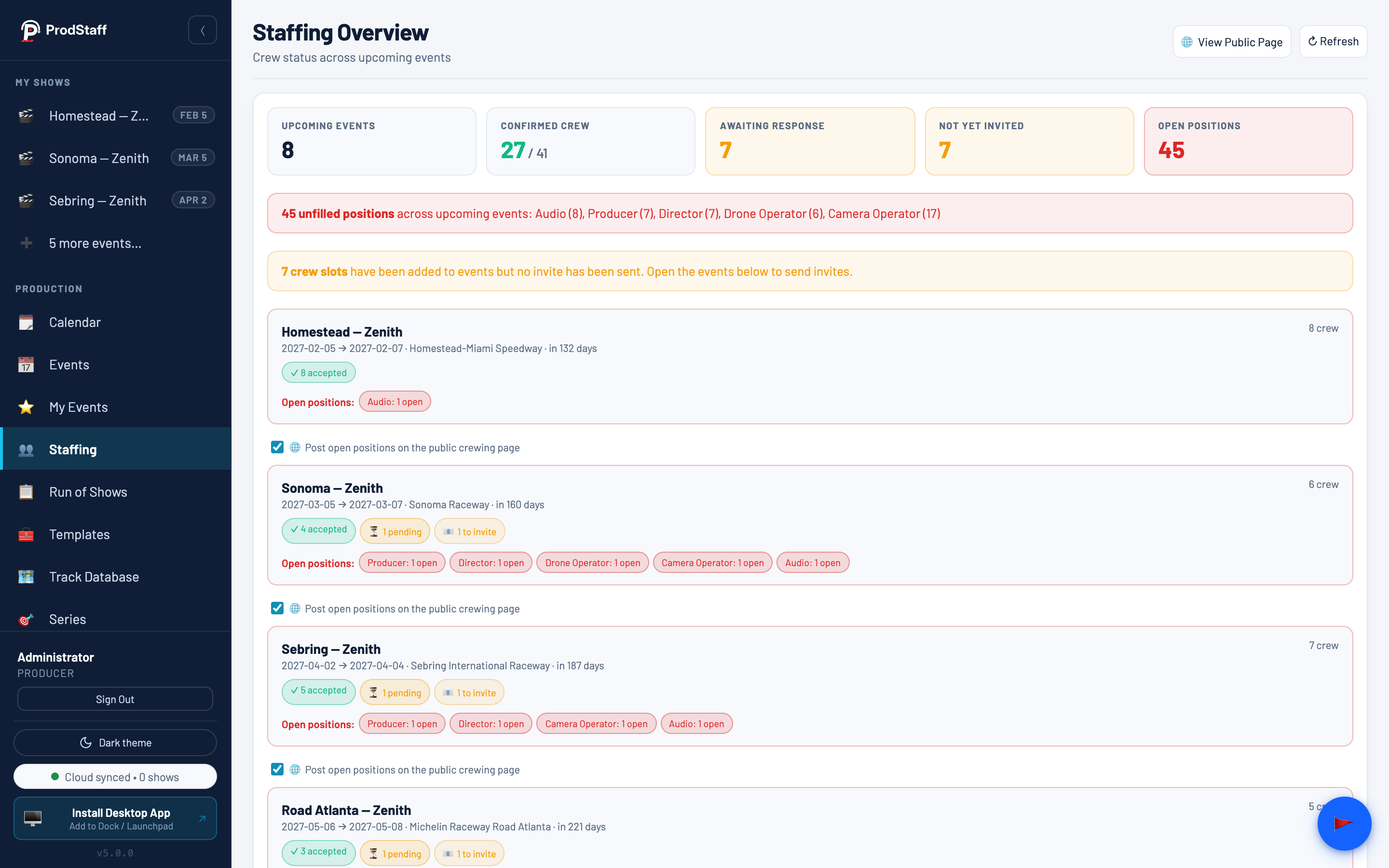1389x868 pixels.
Task: Open the Sebring – Zenith show in sidebar
Action: [x=115, y=200]
